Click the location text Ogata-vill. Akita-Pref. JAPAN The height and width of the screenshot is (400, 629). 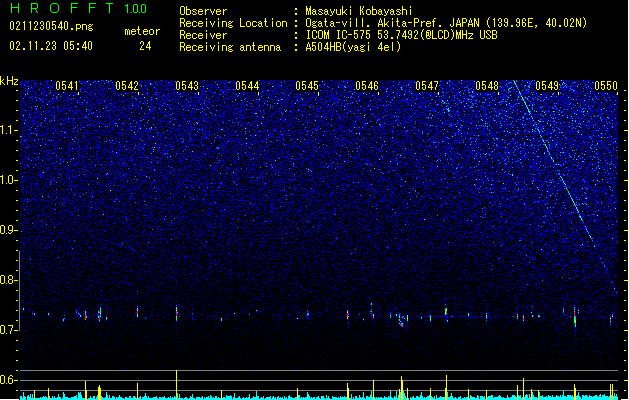392,23
